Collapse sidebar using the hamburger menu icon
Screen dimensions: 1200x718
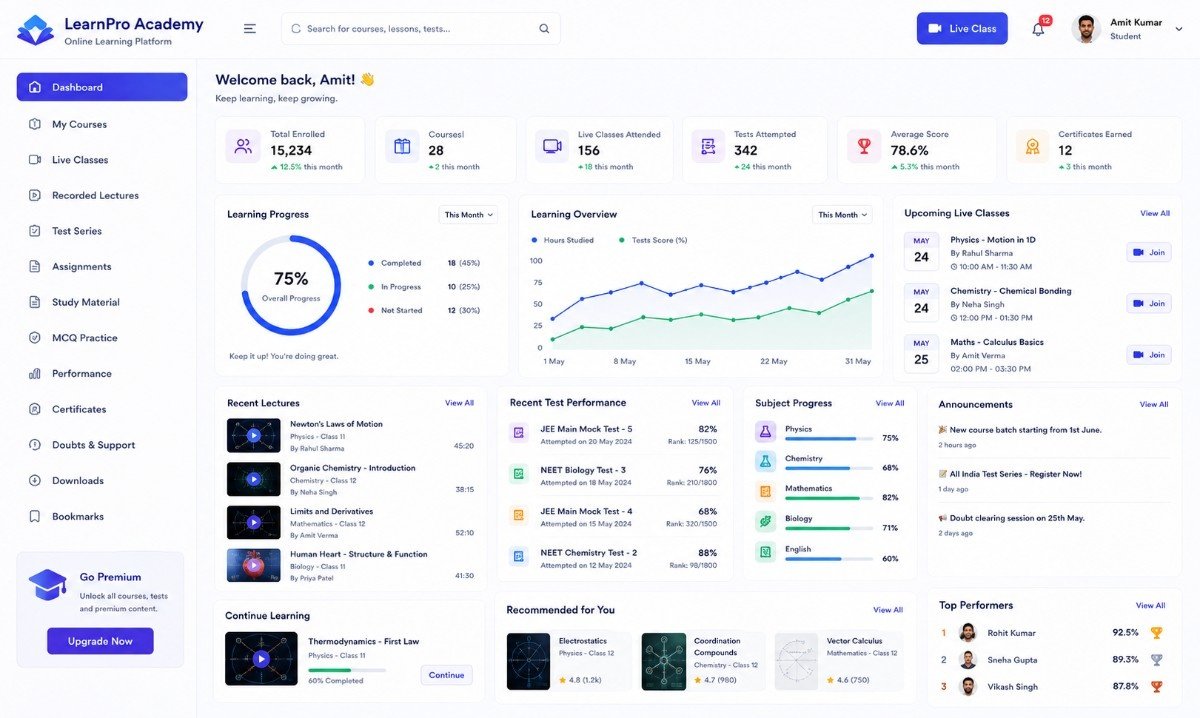[250, 29]
